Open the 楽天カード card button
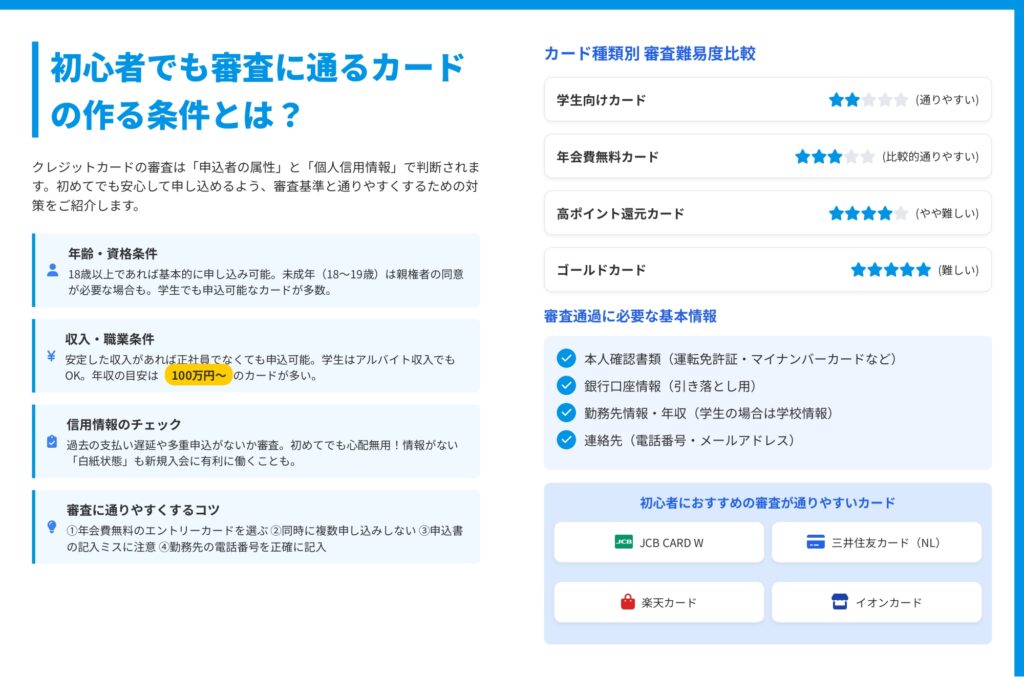This screenshot has width=1024, height=677. point(659,602)
